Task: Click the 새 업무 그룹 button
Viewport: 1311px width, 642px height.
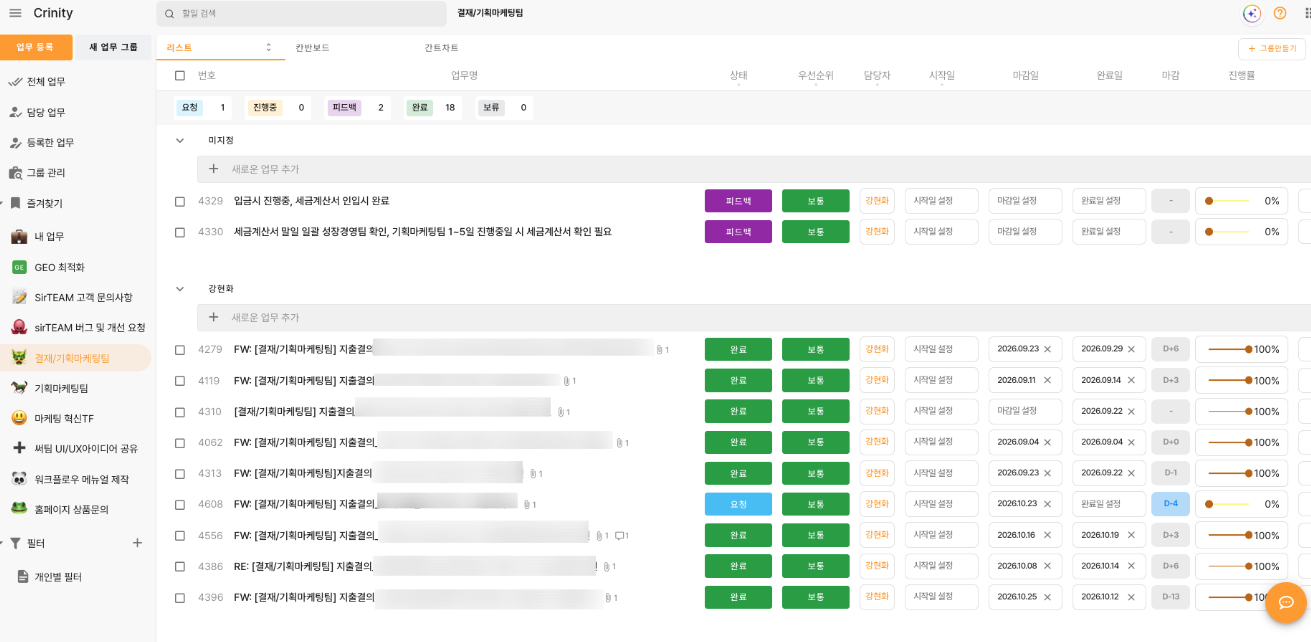Action: [114, 47]
